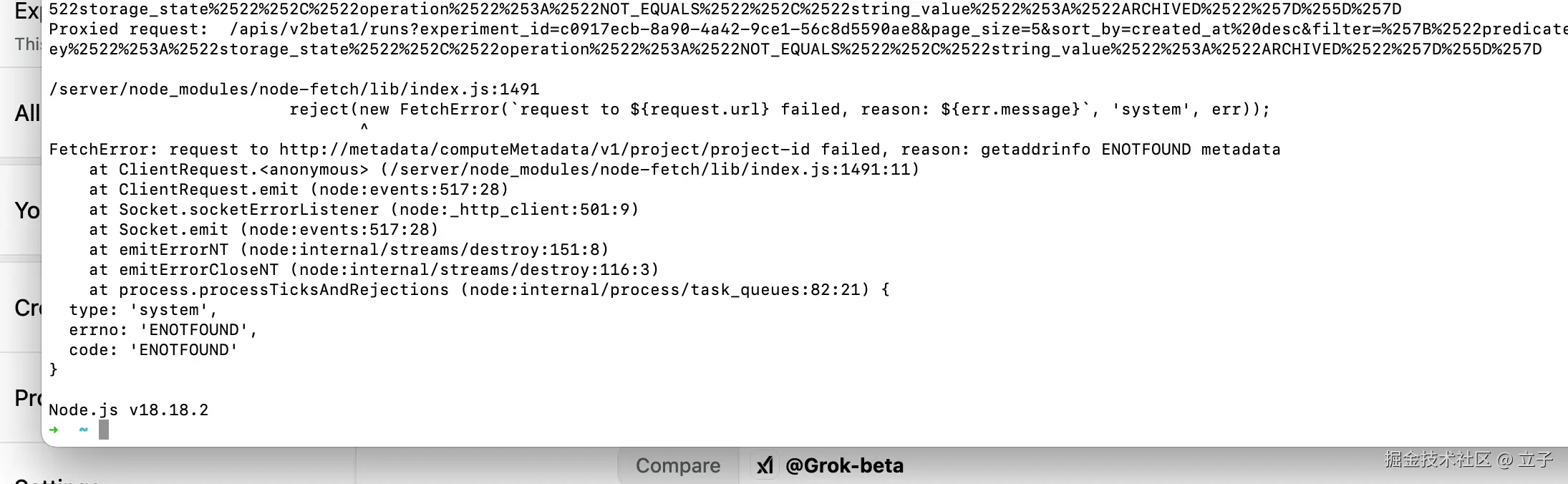Click the cyan tilde directory indicator
Screen dimensions: 1568x484
pyautogui.click(x=83, y=430)
